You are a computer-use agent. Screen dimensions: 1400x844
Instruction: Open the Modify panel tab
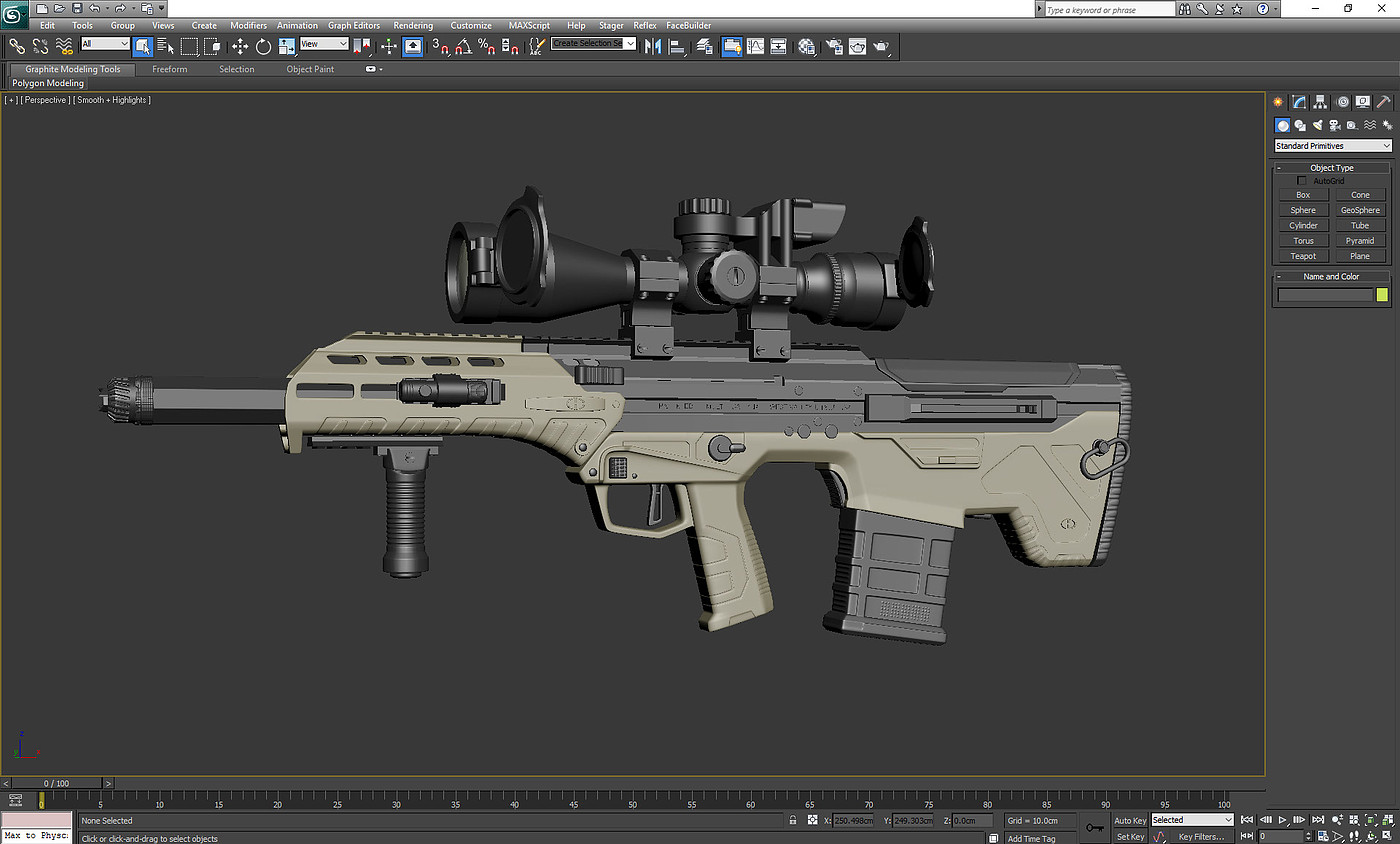(x=1299, y=102)
